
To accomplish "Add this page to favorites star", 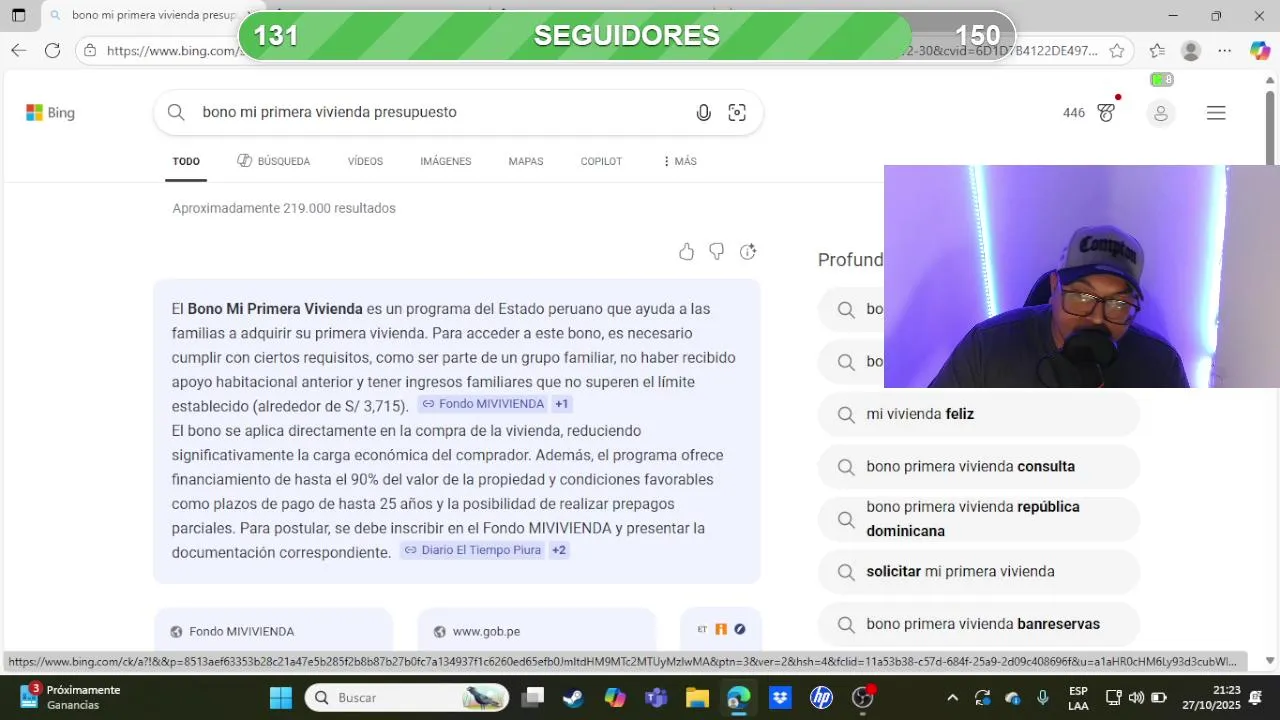I will tap(1117, 50).
